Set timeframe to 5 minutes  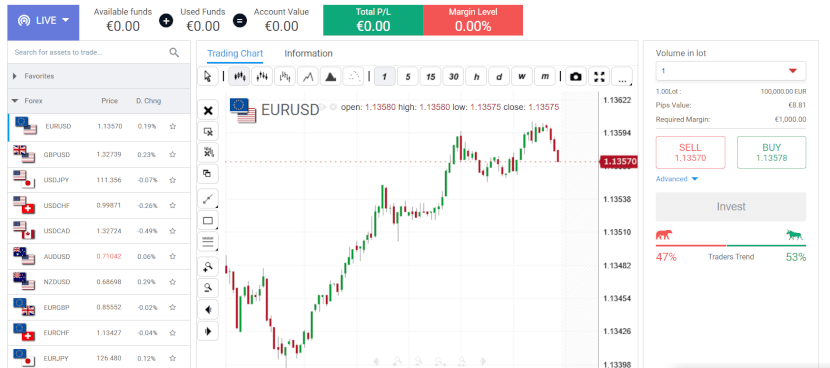[408, 77]
